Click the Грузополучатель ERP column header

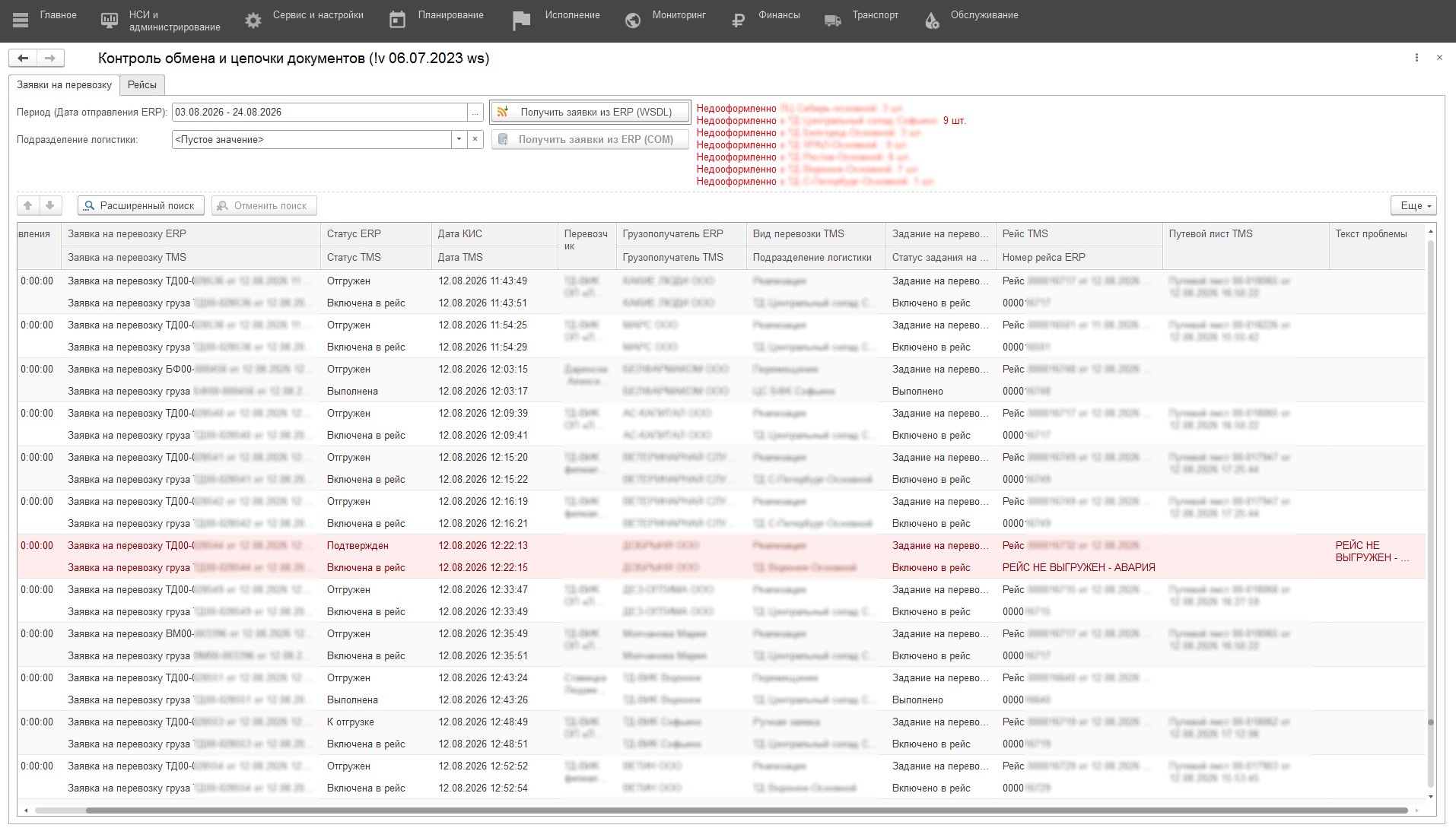682,234
